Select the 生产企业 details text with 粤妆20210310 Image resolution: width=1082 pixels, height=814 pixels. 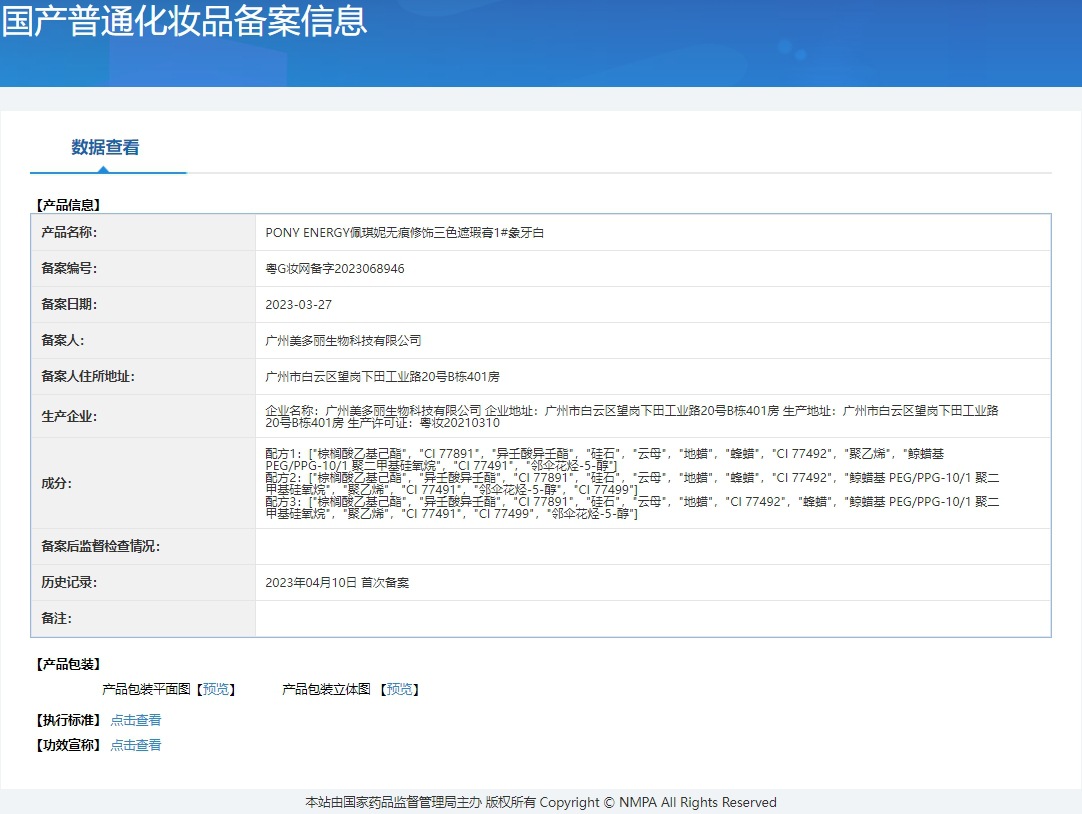point(632,417)
